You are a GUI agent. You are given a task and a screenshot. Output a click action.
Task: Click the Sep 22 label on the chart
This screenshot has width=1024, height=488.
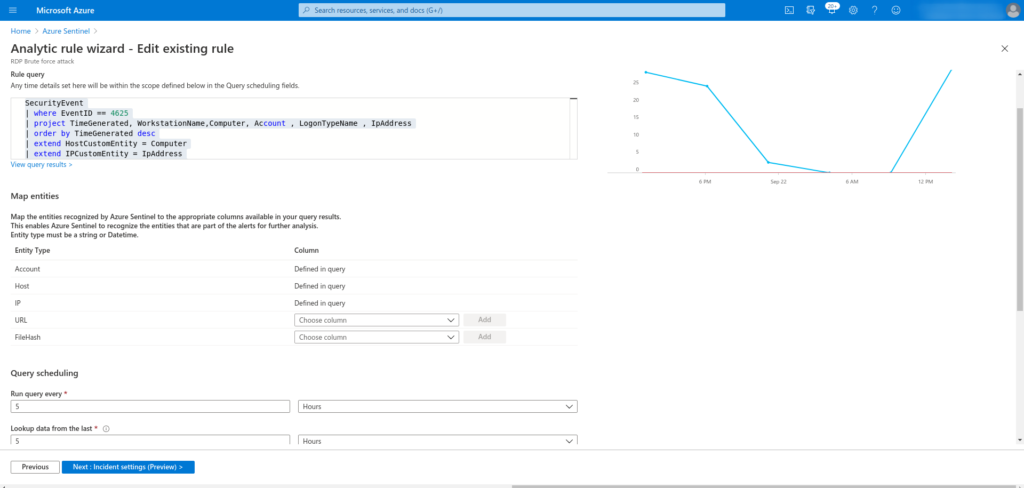(x=778, y=182)
